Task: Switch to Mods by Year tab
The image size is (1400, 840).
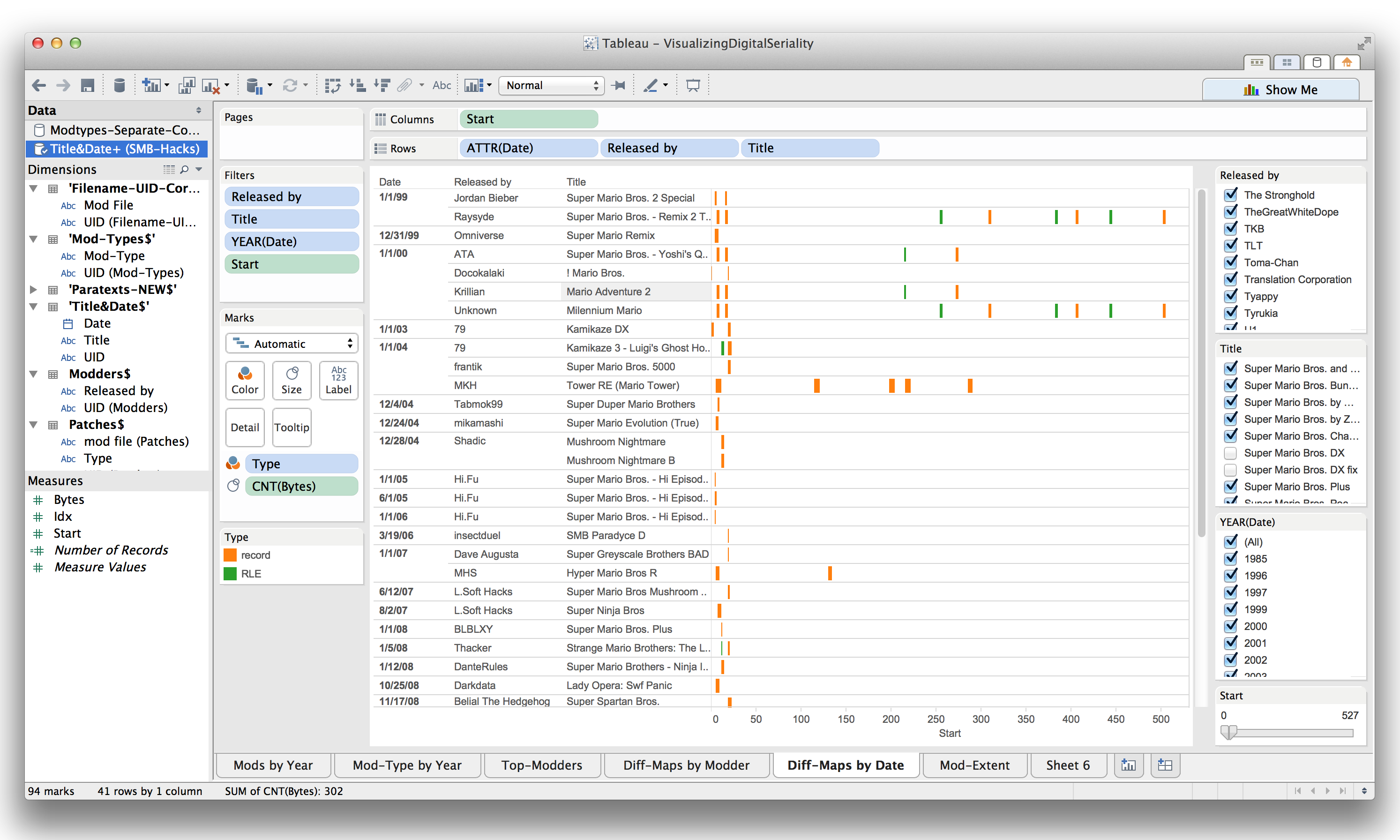Action: (x=273, y=765)
